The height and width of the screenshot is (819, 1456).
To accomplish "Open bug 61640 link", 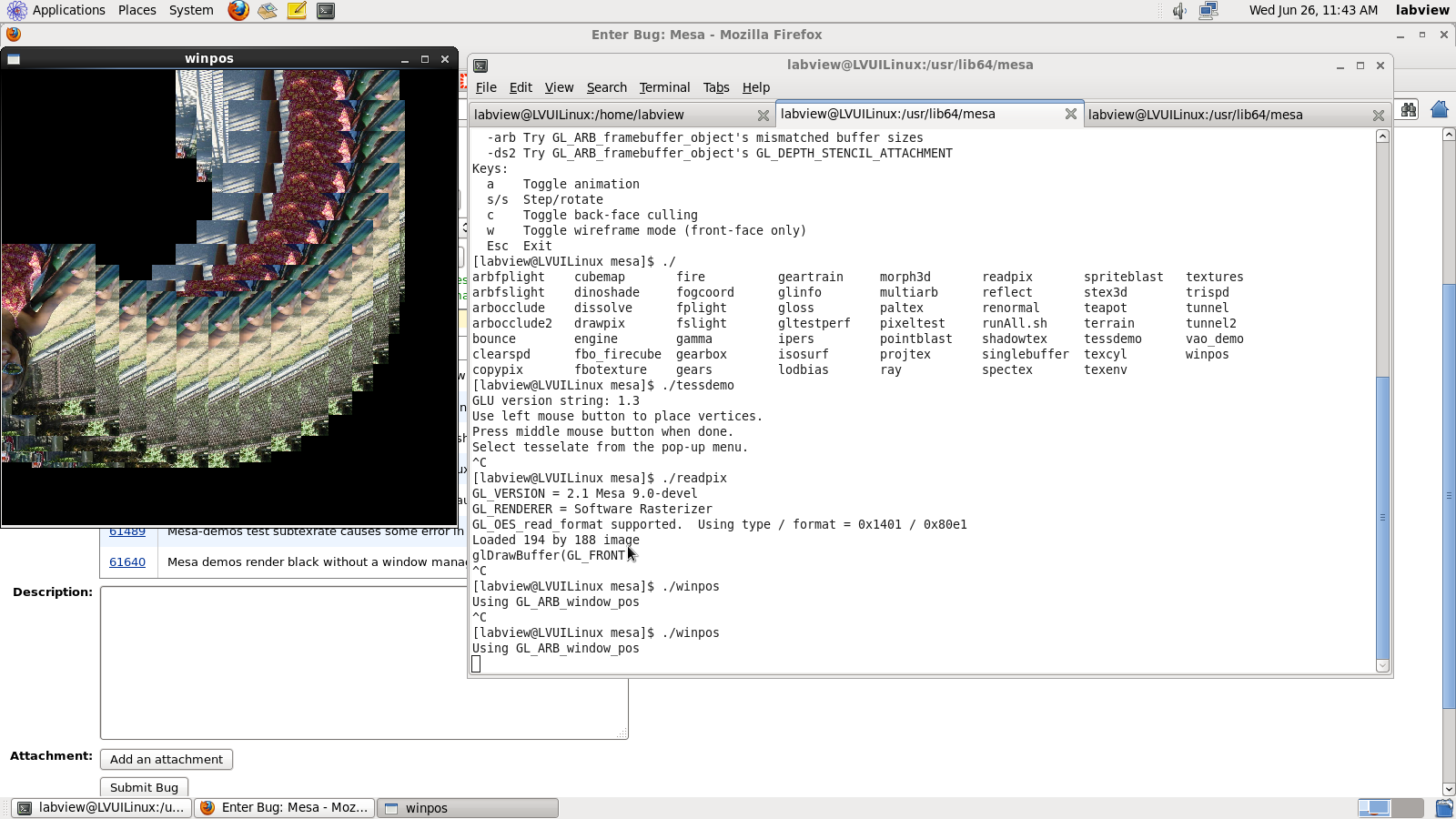I will tap(127, 562).
